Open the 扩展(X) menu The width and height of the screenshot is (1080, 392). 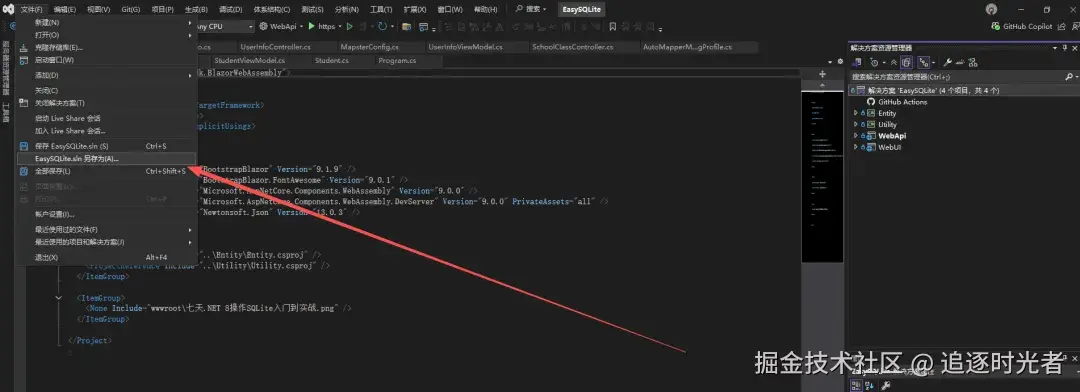point(415,10)
